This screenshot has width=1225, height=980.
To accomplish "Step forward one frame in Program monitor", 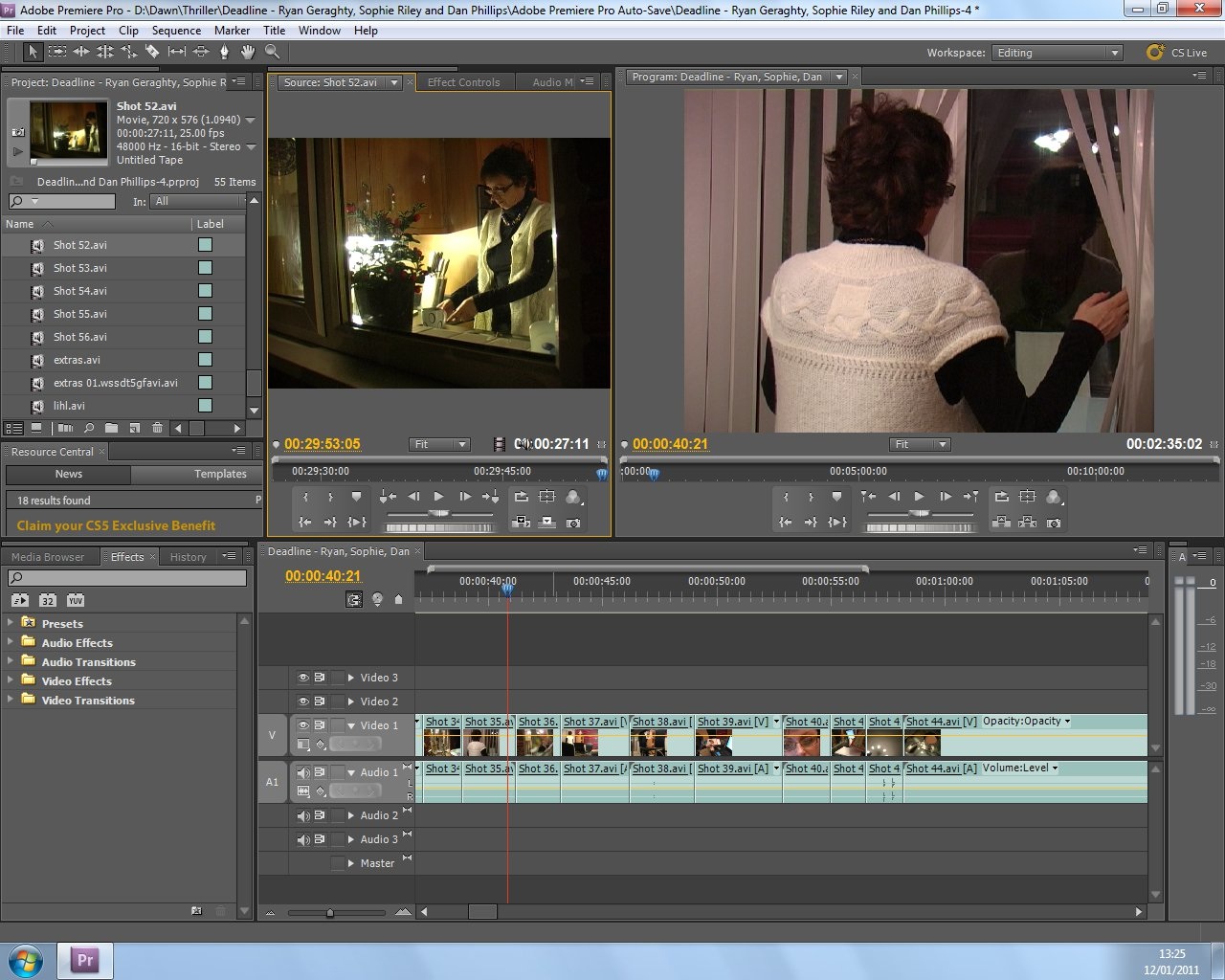I will [946, 497].
